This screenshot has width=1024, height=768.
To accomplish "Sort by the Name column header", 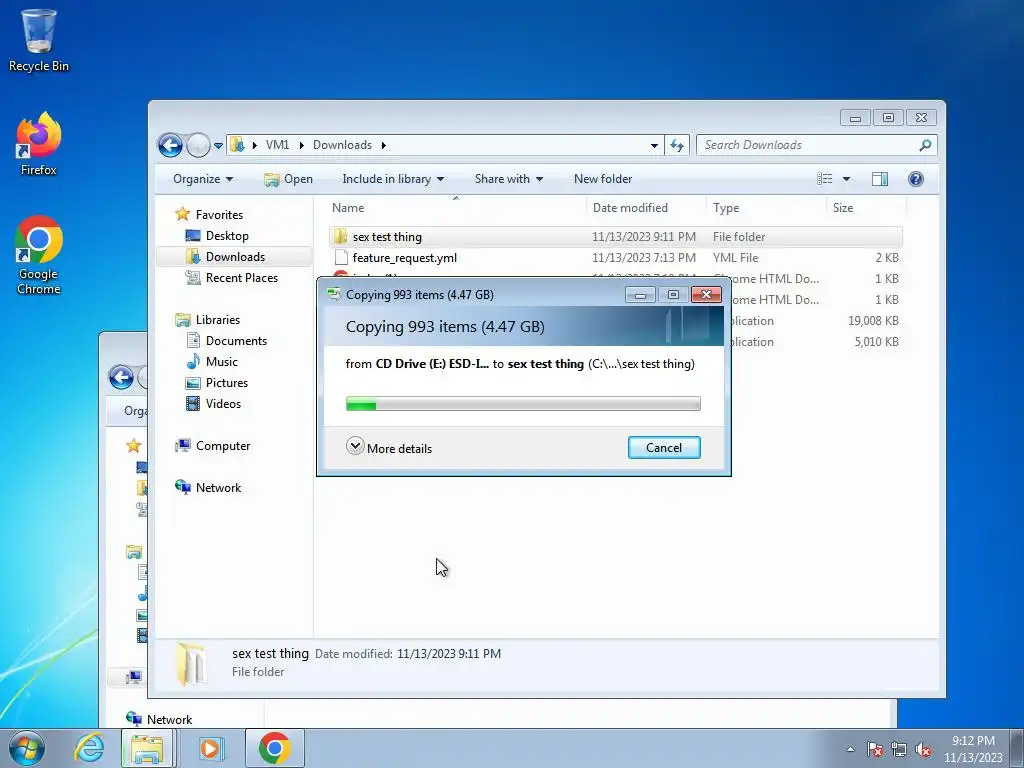I will pyautogui.click(x=456, y=208).
